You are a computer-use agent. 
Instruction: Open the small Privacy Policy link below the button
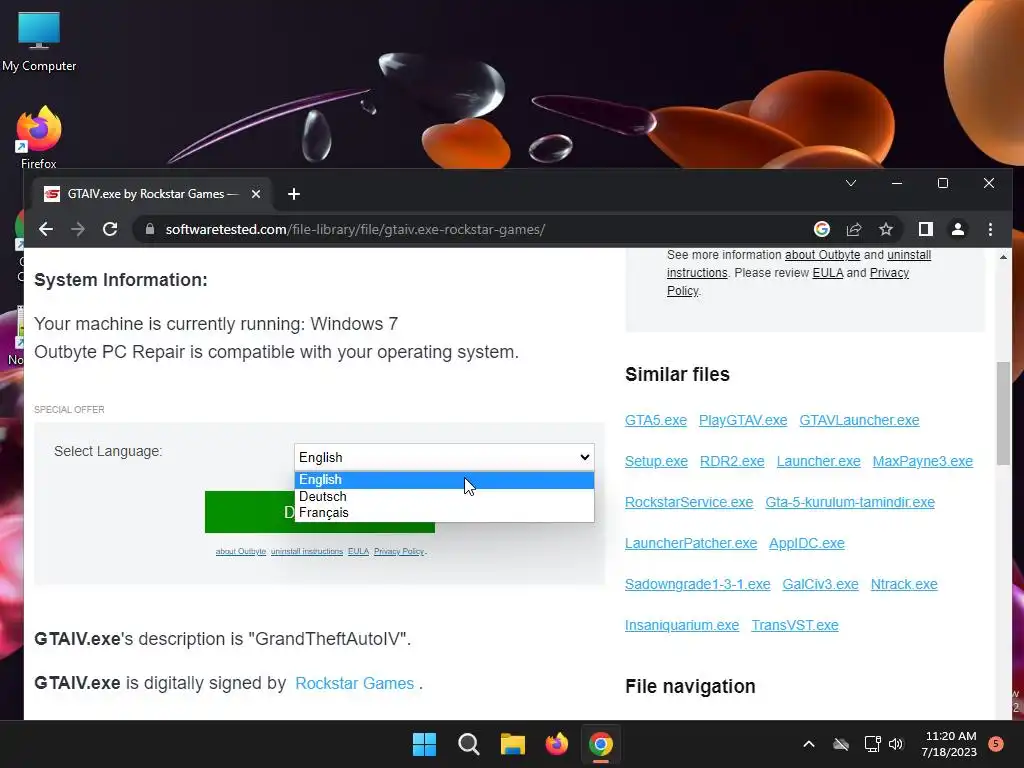coord(398,551)
